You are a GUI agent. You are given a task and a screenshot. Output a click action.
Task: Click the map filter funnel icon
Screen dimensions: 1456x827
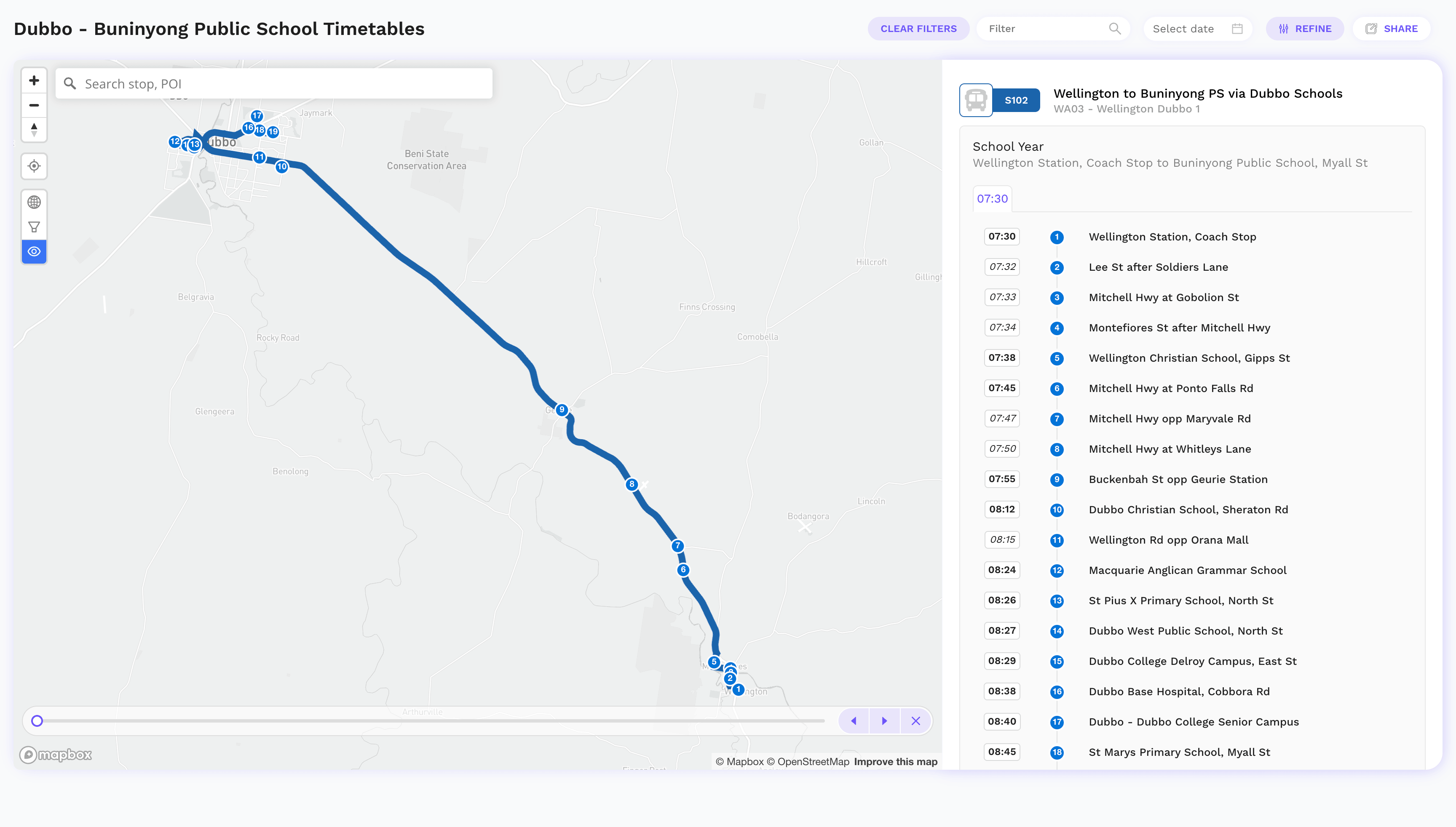(34, 227)
